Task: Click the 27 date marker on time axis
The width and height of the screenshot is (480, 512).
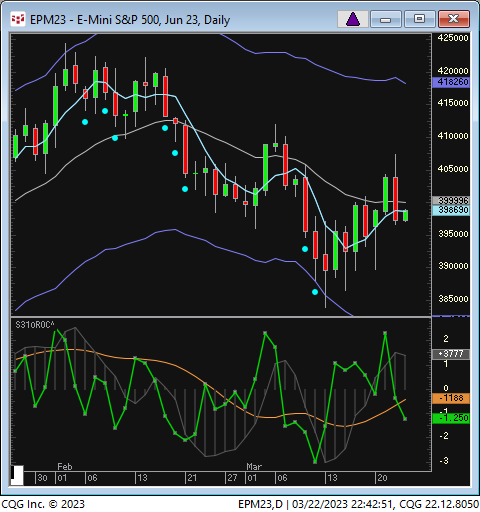Action: pos(232,478)
